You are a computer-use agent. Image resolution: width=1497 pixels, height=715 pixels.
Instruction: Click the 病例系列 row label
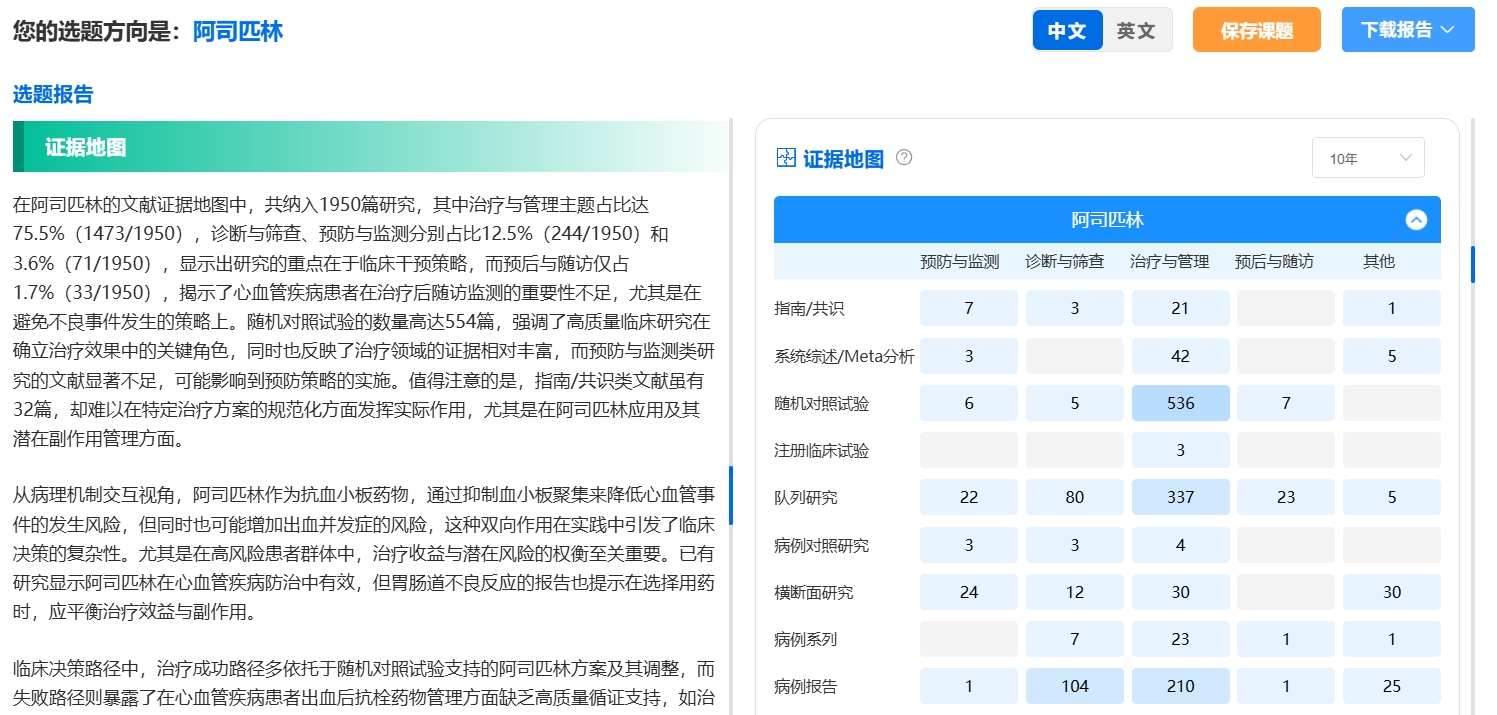[806, 639]
